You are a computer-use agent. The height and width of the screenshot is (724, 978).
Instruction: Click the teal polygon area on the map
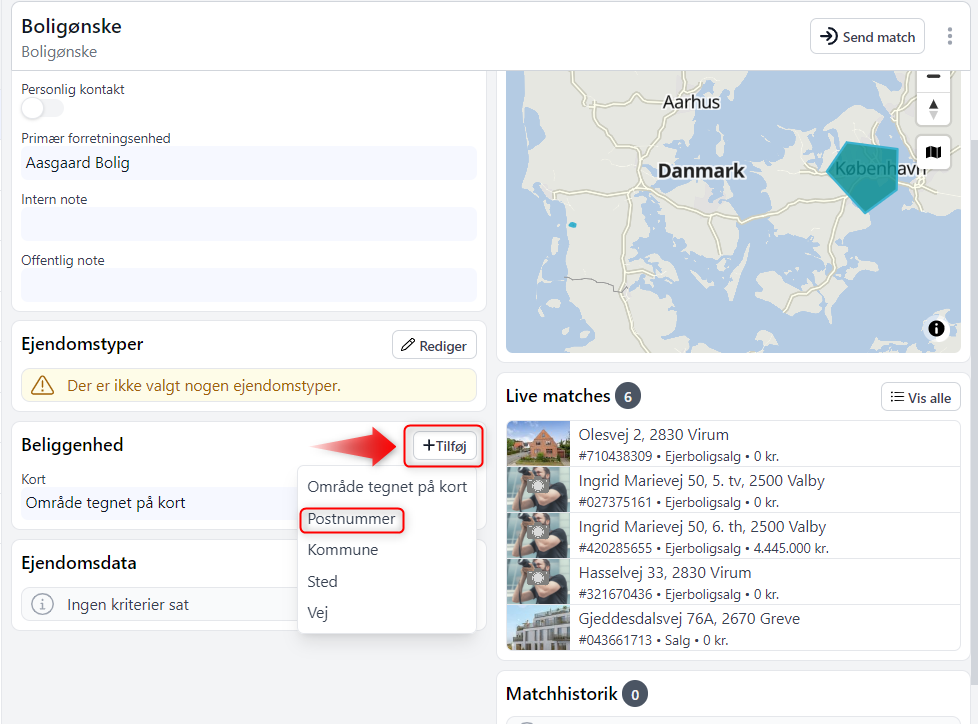tap(865, 176)
